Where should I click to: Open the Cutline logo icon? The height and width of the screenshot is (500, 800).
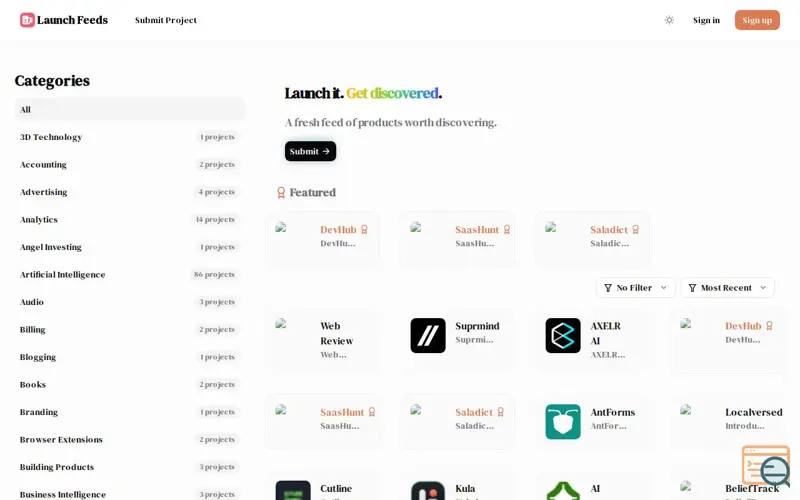pos(293,490)
